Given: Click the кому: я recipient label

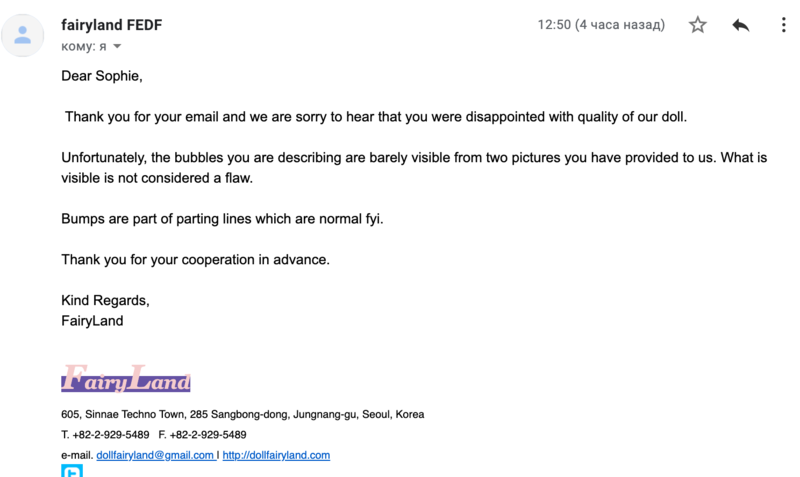Looking at the screenshot, I should click(x=84, y=46).
